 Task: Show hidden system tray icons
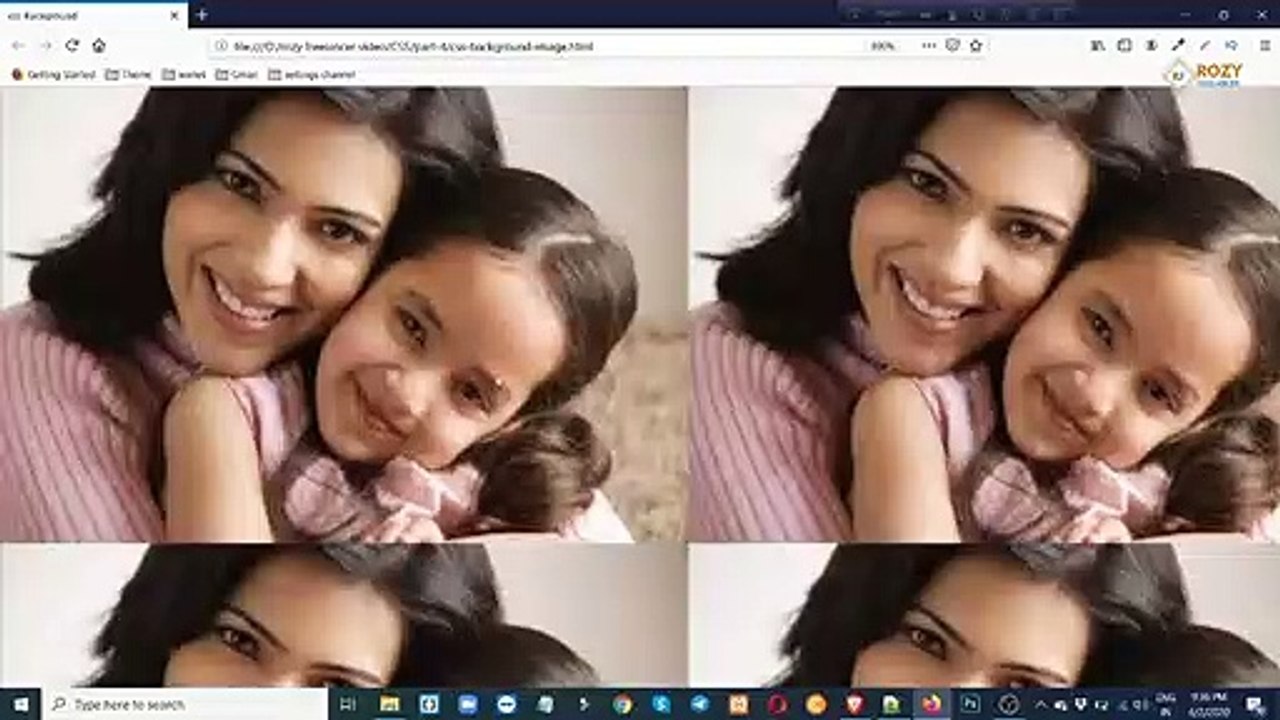pyautogui.click(x=1041, y=705)
